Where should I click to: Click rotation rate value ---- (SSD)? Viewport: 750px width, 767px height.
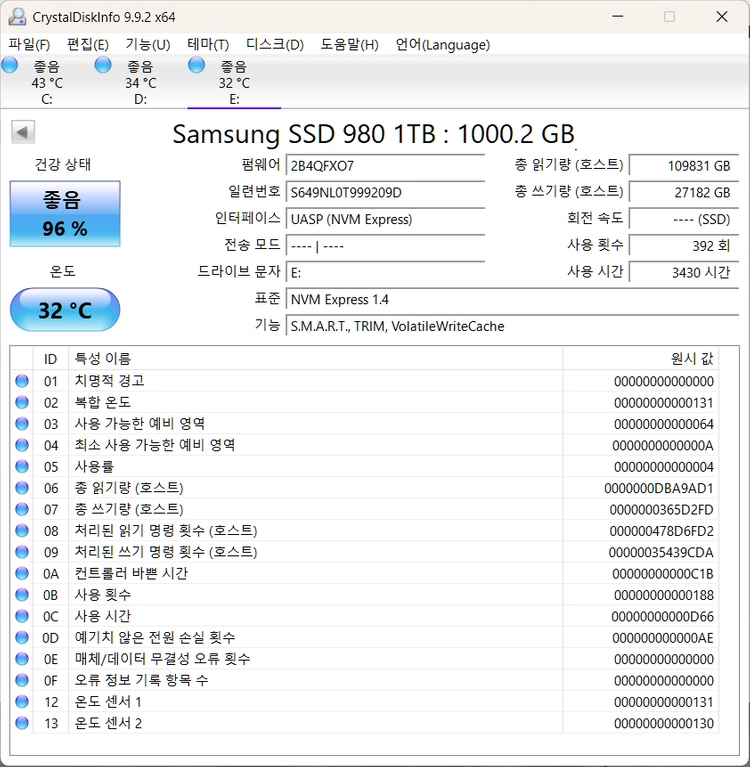click(x=684, y=219)
